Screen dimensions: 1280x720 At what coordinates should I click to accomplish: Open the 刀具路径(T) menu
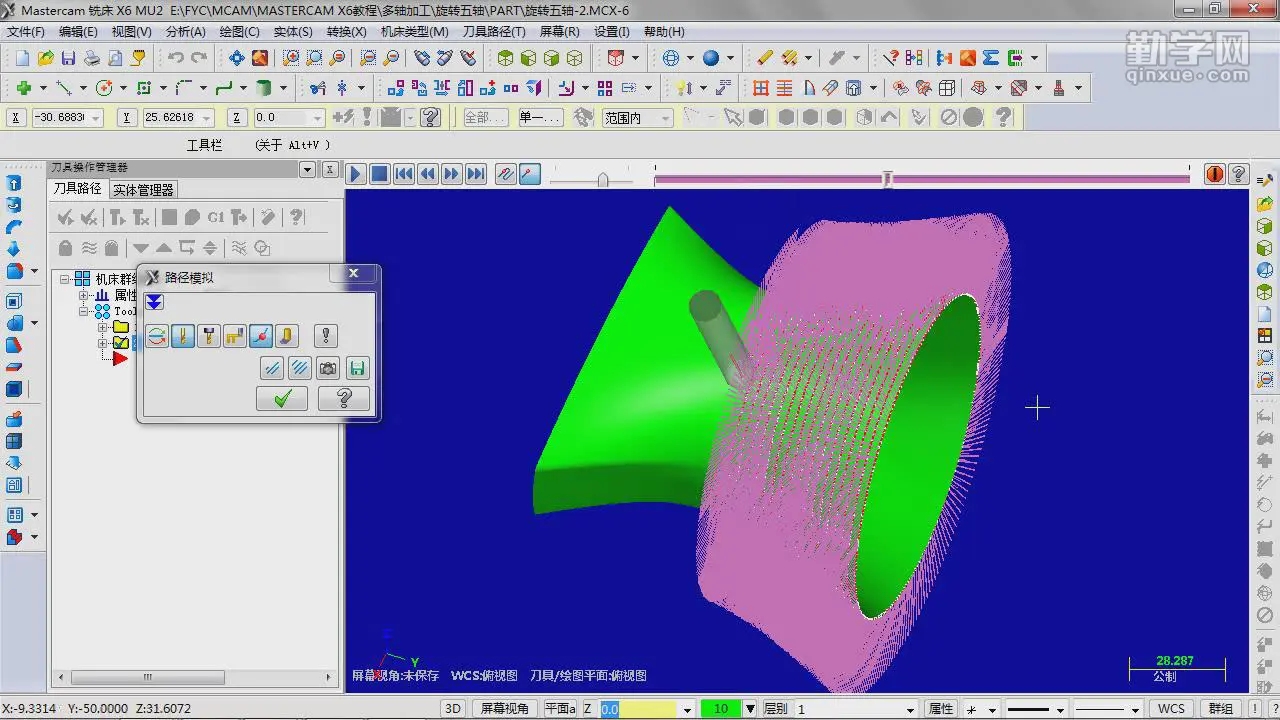click(x=493, y=31)
